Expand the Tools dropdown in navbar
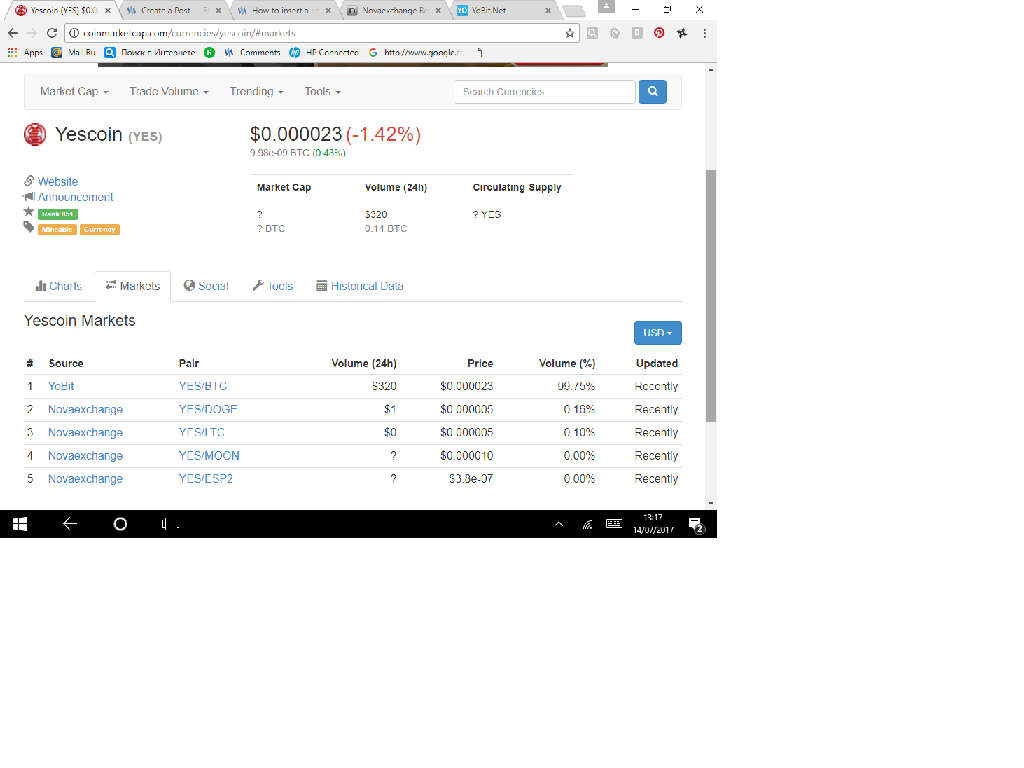The height and width of the screenshot is (768, 1024). coord(323,91)
